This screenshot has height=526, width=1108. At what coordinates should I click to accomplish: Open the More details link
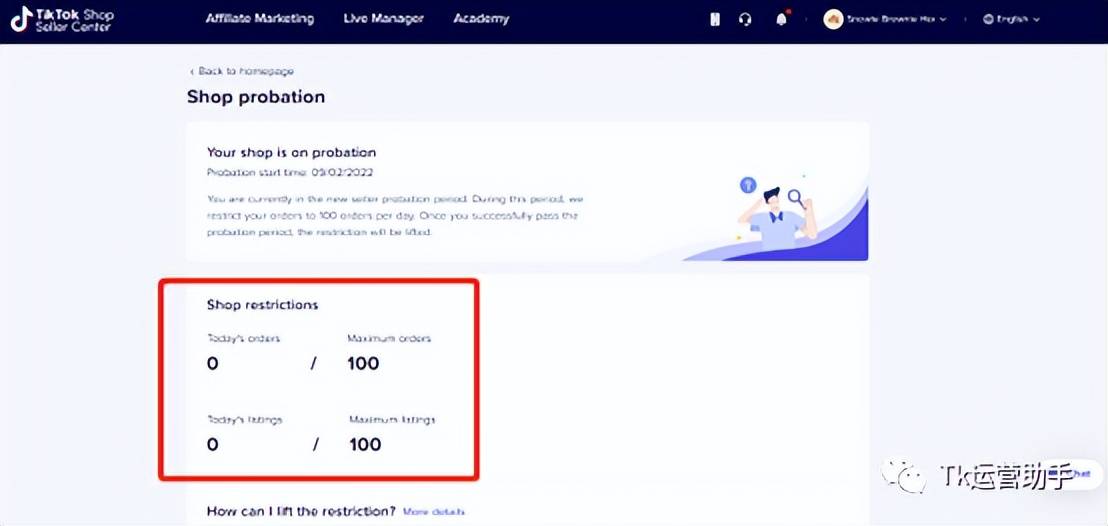click(x=434, y=512)
